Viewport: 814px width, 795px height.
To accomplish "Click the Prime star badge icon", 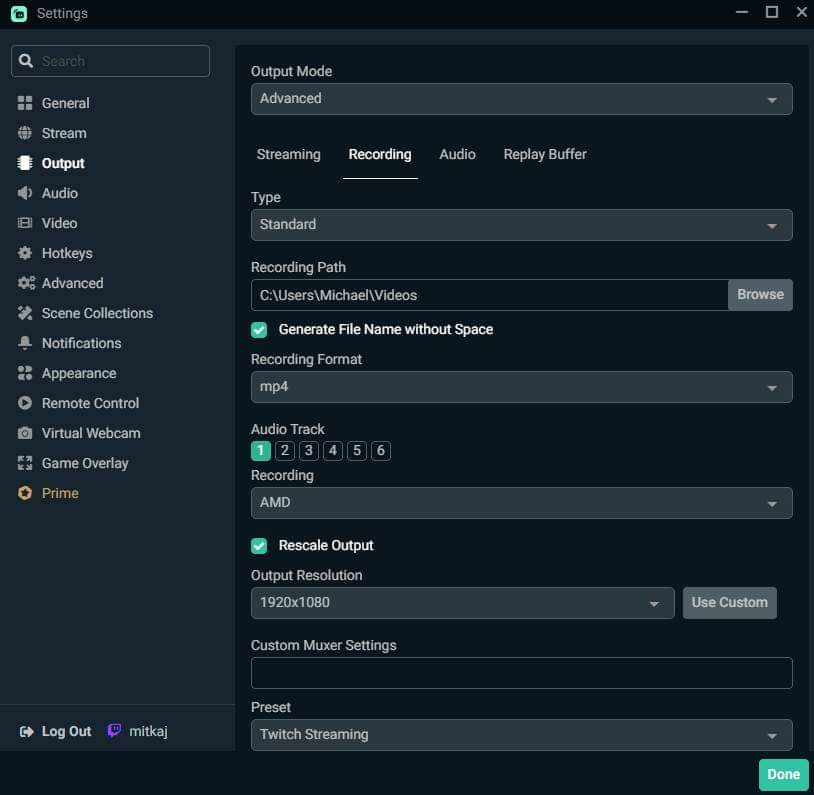I will pyautogui.click(x=25, y=493).
